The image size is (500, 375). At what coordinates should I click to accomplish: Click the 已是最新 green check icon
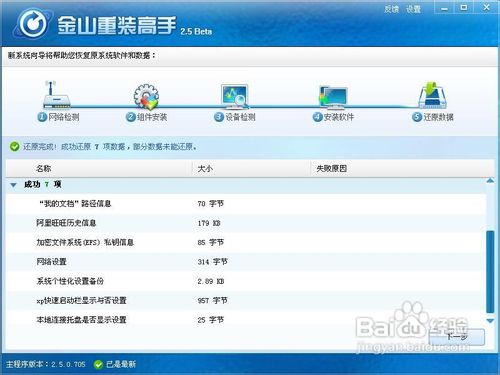coord(98,364)
